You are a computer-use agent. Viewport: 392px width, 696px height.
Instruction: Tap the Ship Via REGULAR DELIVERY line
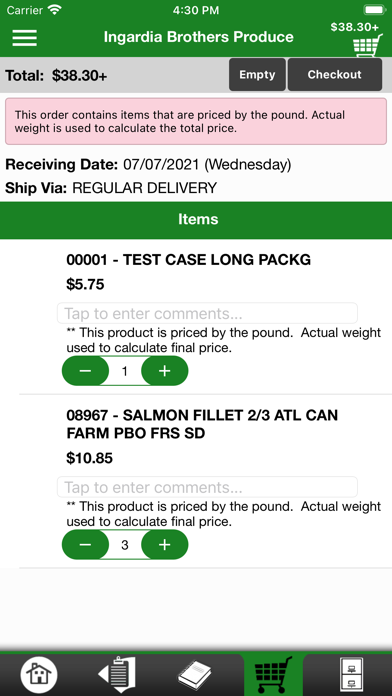[x=111, y=188]
